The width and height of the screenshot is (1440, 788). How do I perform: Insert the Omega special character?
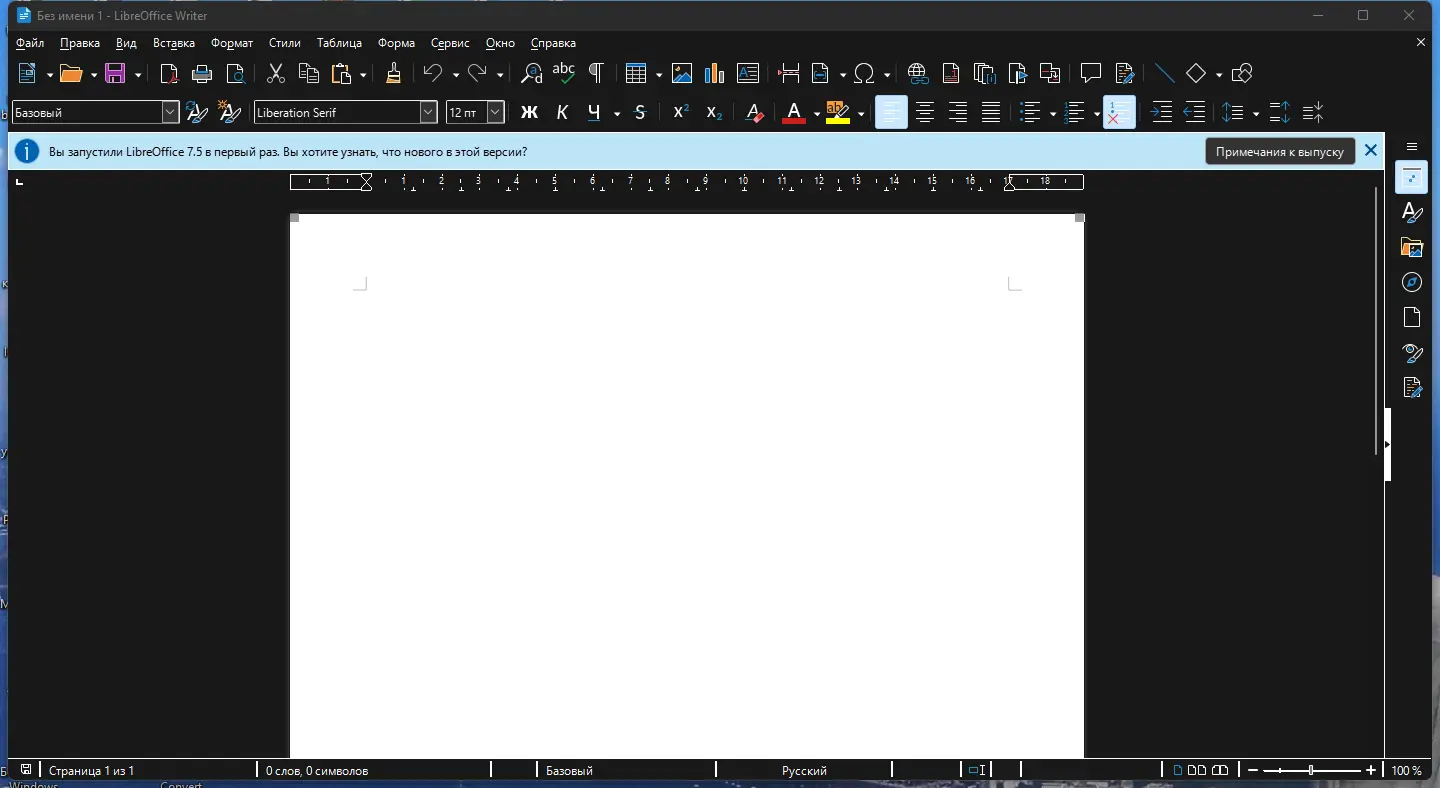pyautogui.click(x=865, y=73)
